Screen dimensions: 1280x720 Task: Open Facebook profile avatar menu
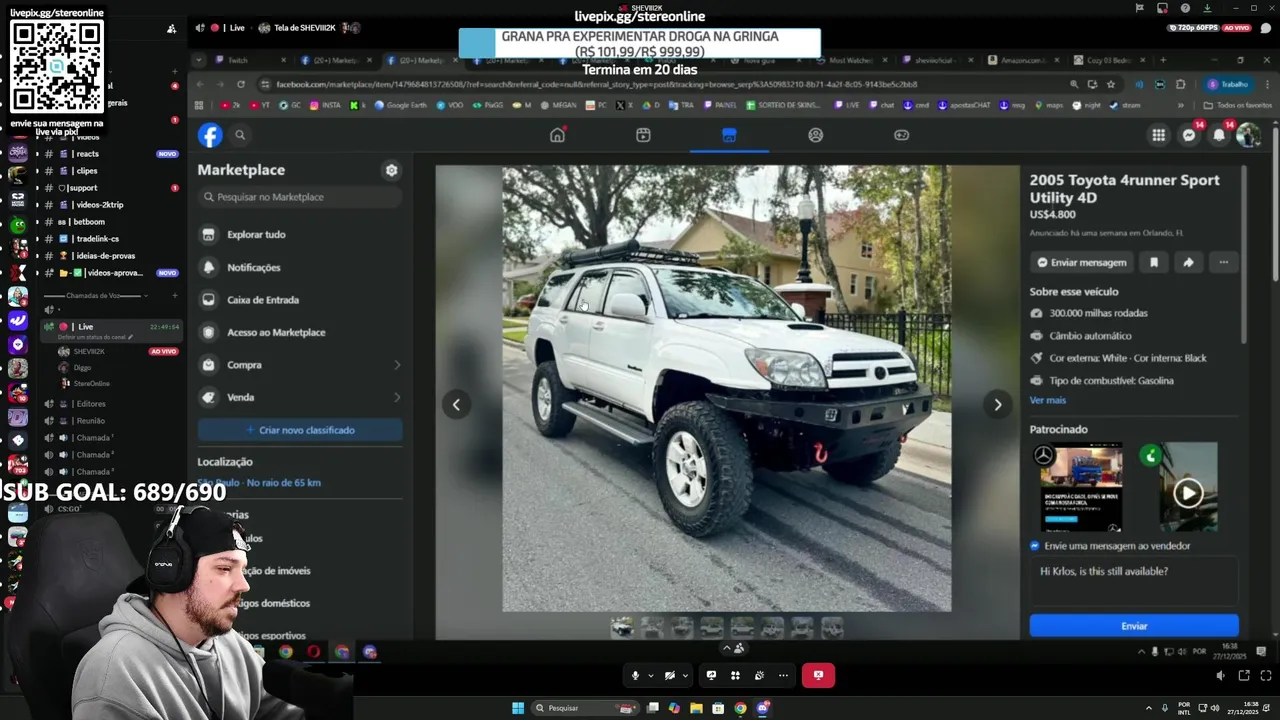click(1248, 135)
